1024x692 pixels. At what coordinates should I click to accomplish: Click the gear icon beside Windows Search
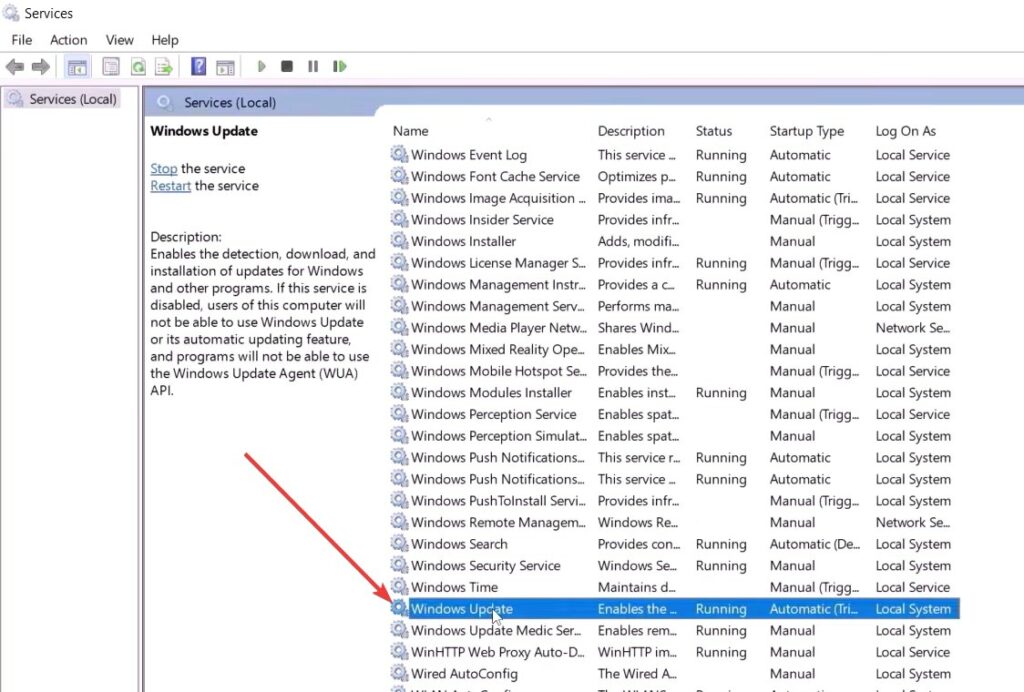coord(399,544)
